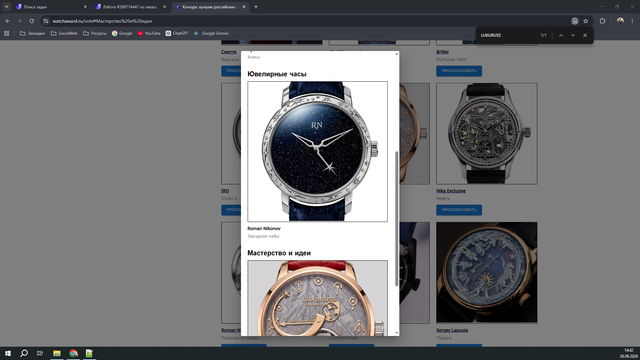
Task: Go back to previous page
Action: point(7,21)
